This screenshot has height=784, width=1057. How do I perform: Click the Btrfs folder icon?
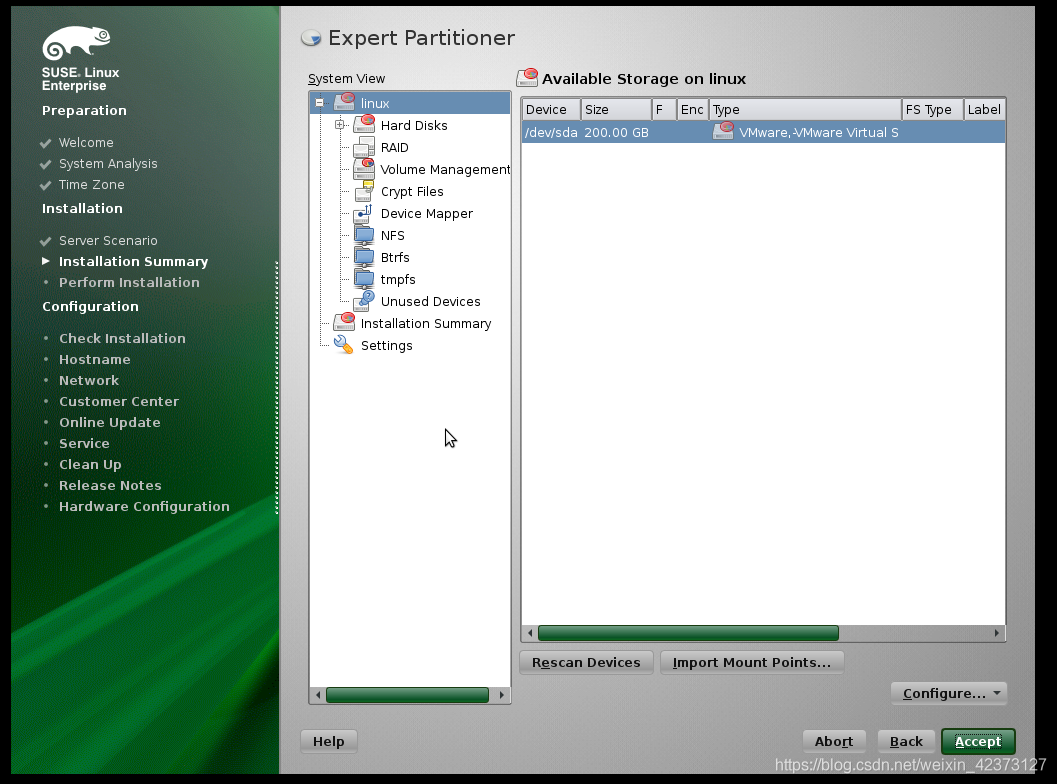point(364,258)
